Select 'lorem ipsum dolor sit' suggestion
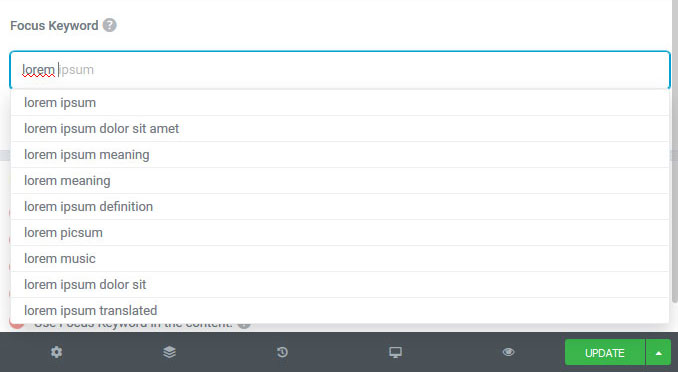The height and width of the screenshot is (372, 678). click(x=340, y=284)
